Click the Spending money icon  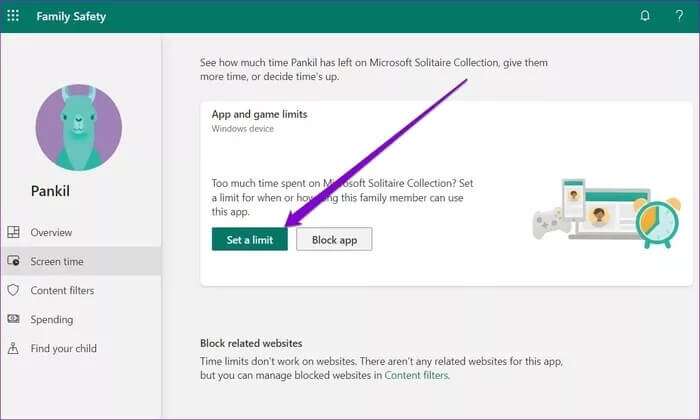13,319
